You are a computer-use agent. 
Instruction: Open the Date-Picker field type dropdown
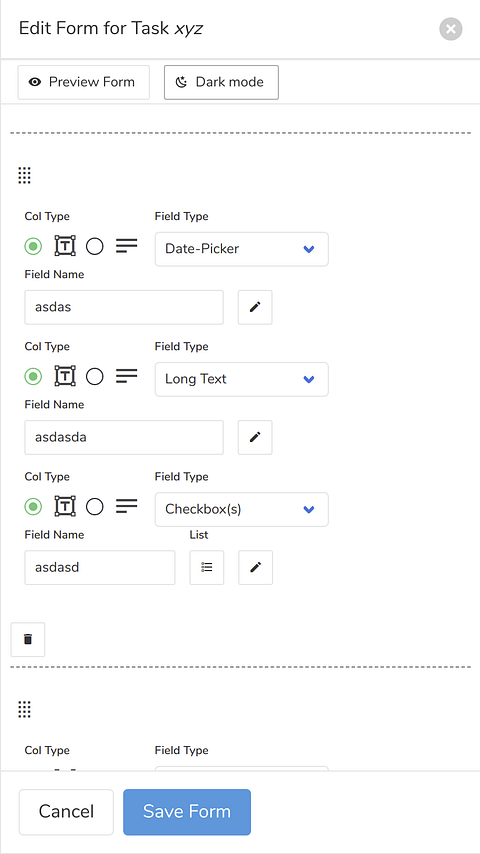click(241, 249)
